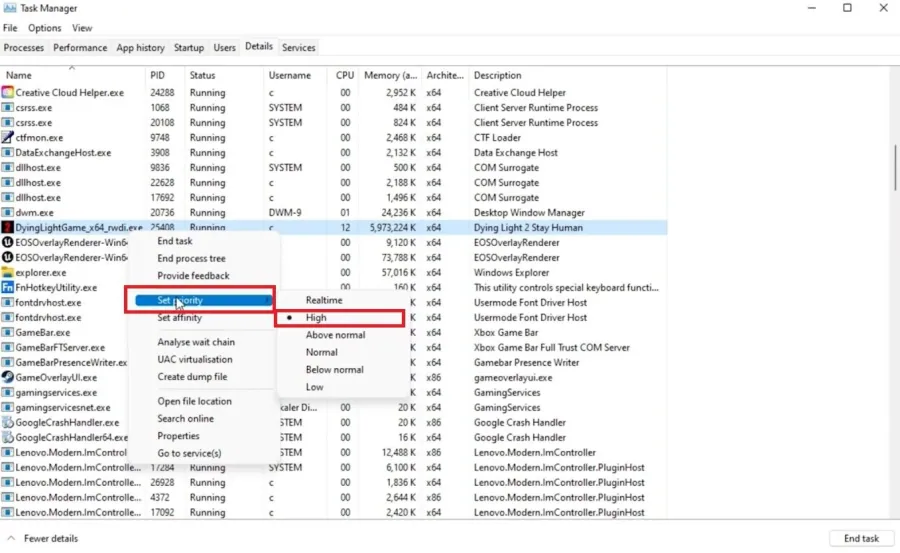This screenshot has height=553, width=900.
Task: Open the Options menu
Action: pos(44,28)
